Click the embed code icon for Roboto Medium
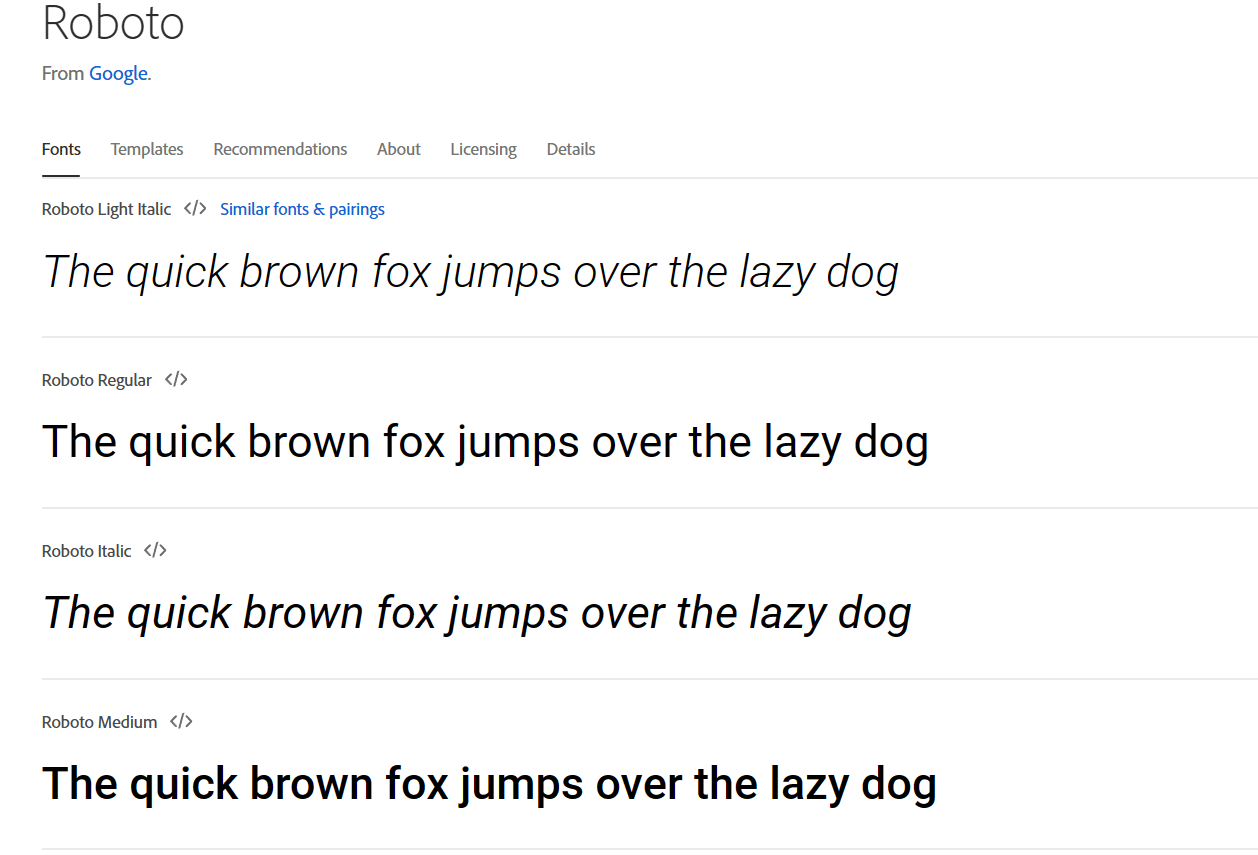The width and height of the screenshot is (1258, 855). [x=181, y=722]
